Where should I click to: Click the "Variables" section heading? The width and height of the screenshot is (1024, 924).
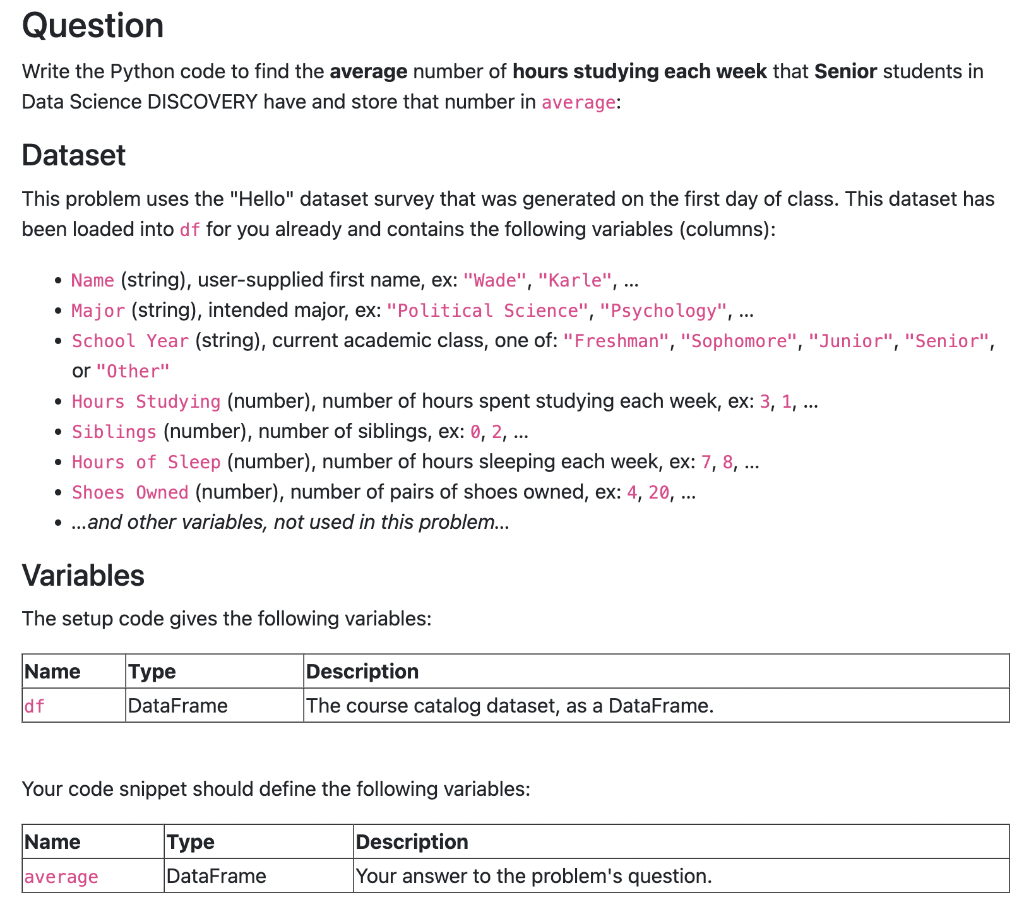(x=83, y=575)
